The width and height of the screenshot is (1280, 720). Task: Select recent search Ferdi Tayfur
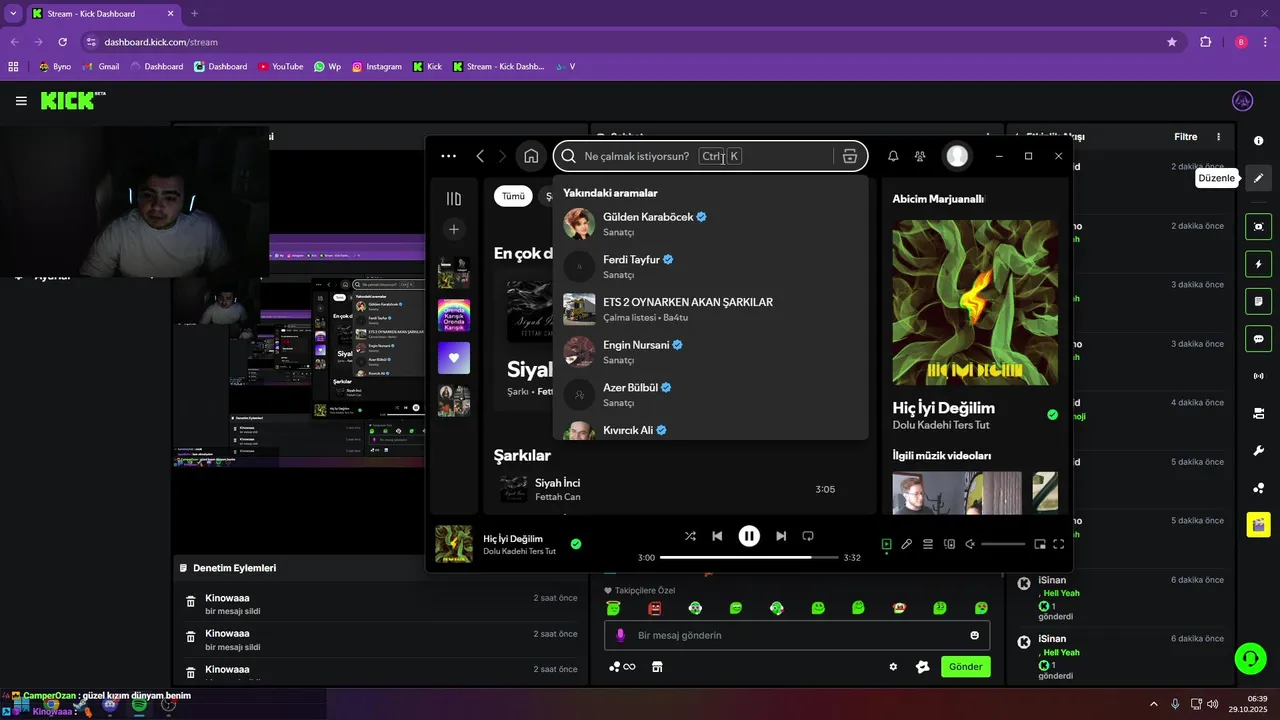click(710, 266)
